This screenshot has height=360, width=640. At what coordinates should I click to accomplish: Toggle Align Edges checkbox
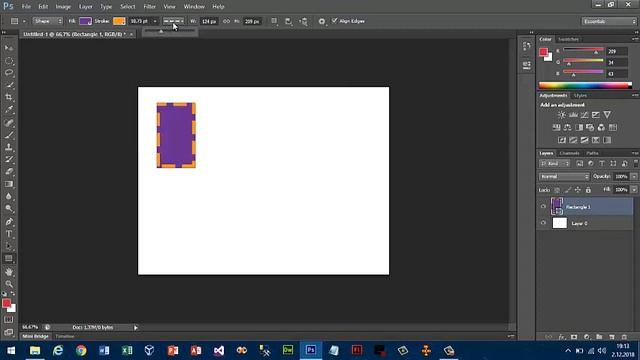click(x=334, y=20)
